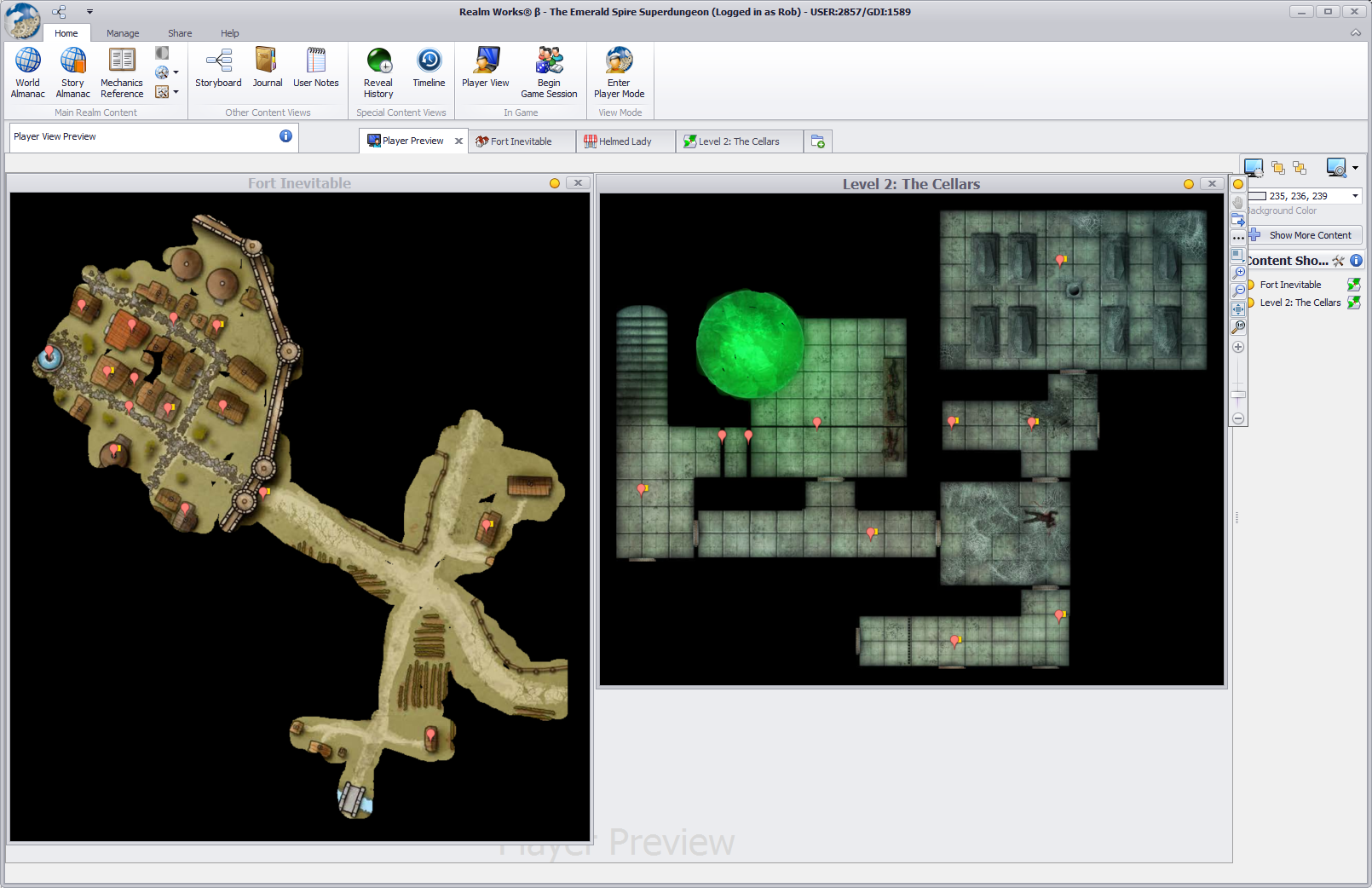Click the info icon in Player View Preview box

(285, 136)
